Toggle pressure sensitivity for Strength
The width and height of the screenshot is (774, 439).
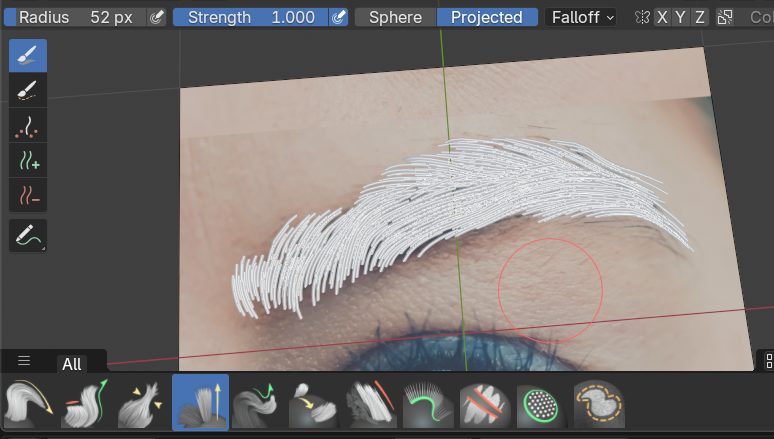coord(339,17)
